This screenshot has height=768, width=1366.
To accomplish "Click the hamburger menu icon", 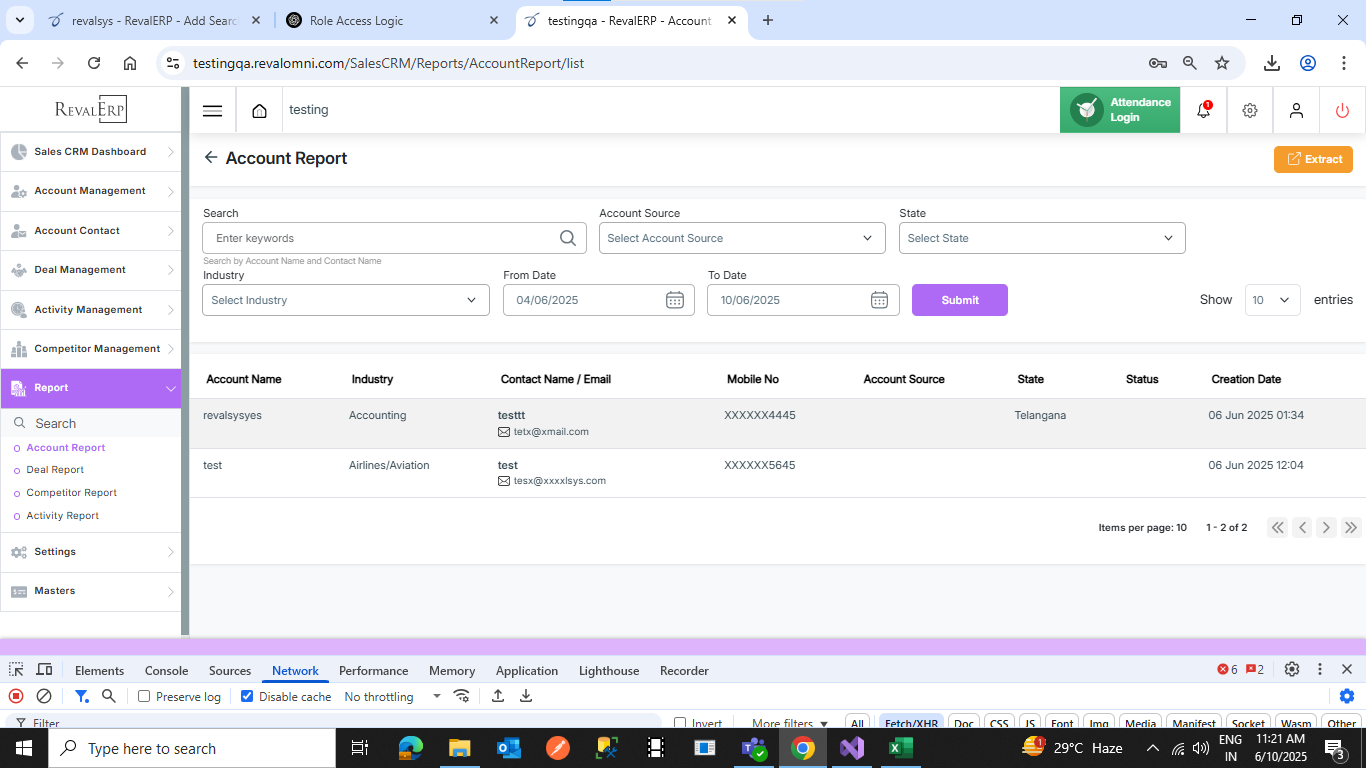I will pos(212,111).
